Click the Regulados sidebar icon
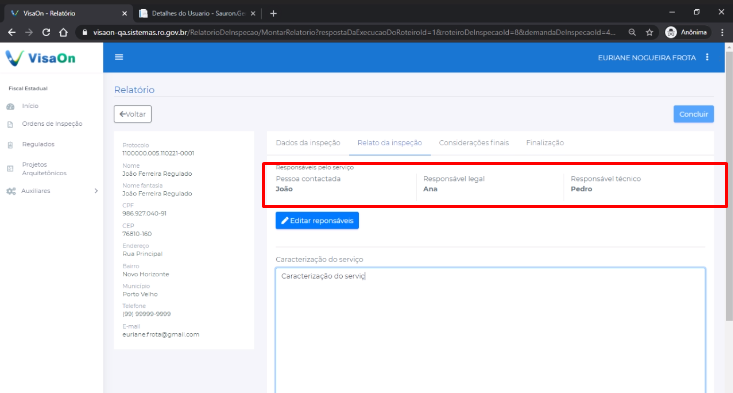The image size is (733, 393). (10, 145)
